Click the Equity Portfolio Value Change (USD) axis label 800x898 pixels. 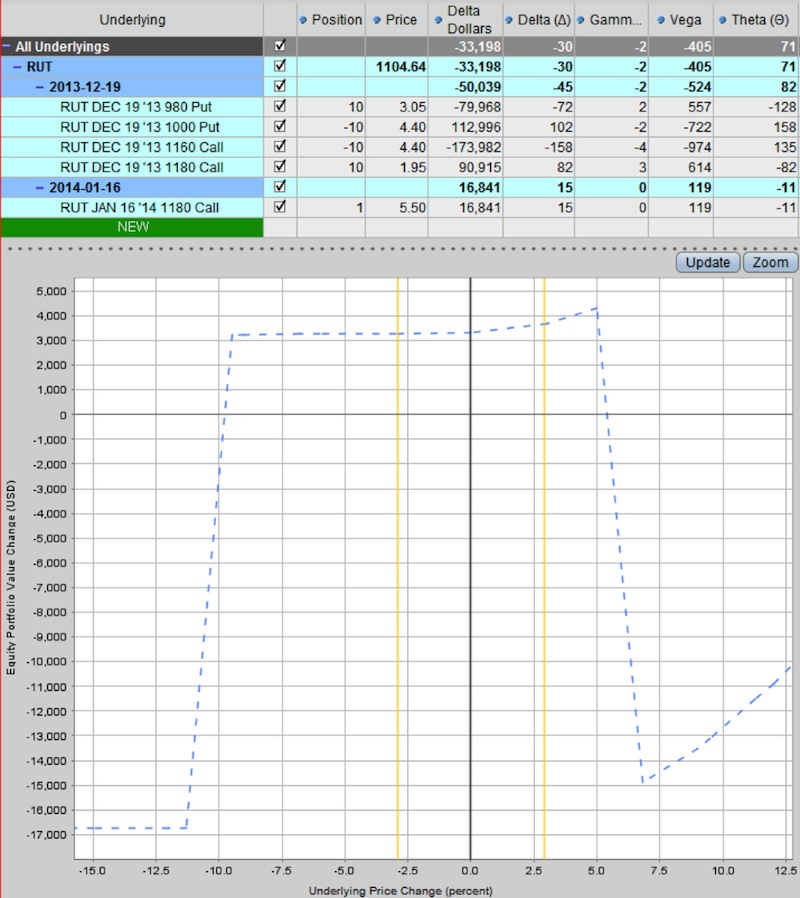click(10, 577)
